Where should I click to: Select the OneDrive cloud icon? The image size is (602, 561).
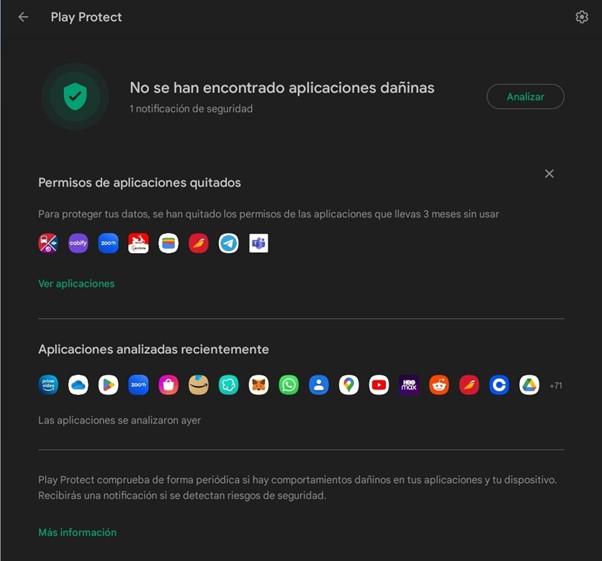[x=78, y=385]
